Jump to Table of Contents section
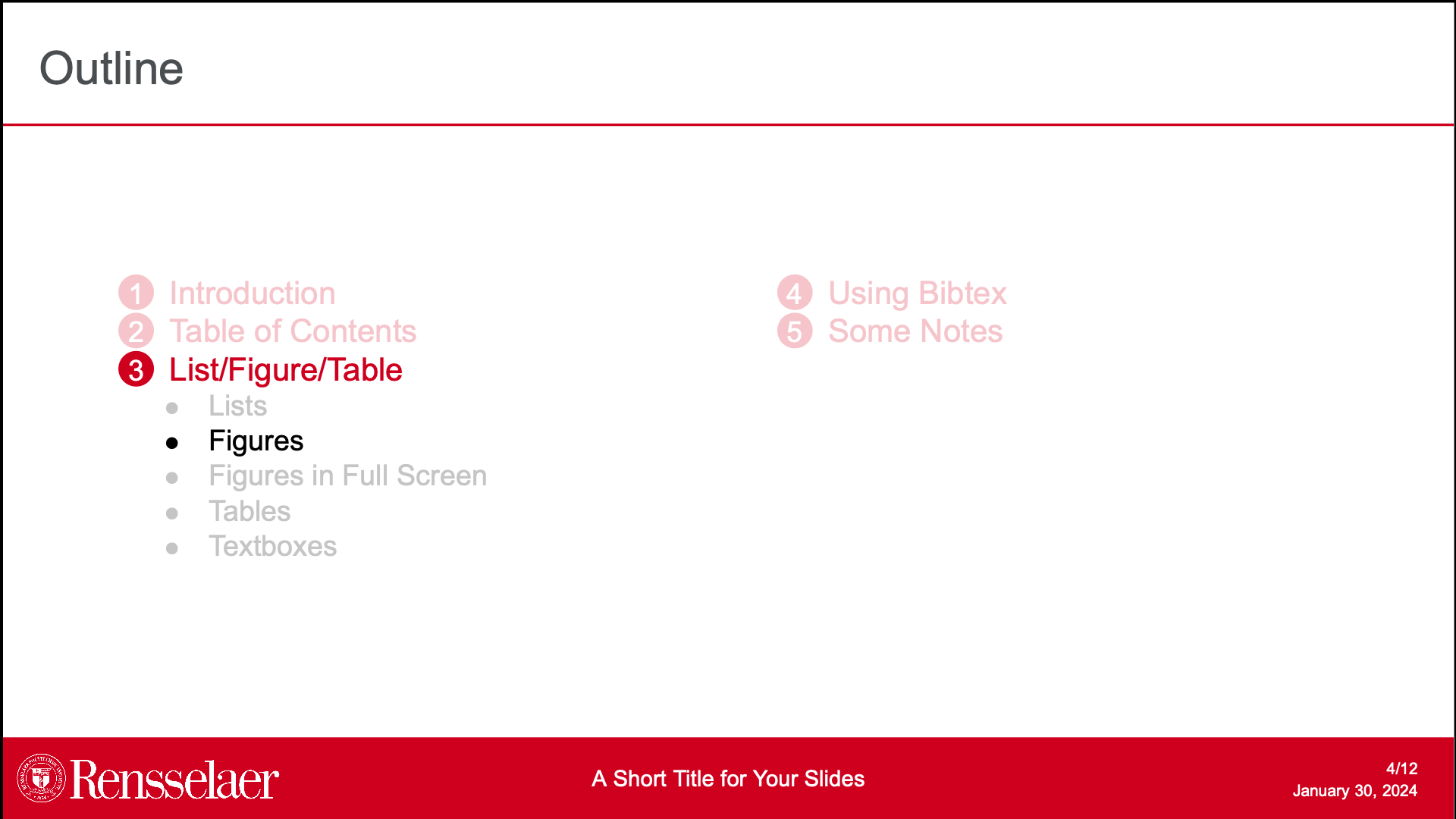Screen dimensions: 1456x819 (293, 331)
